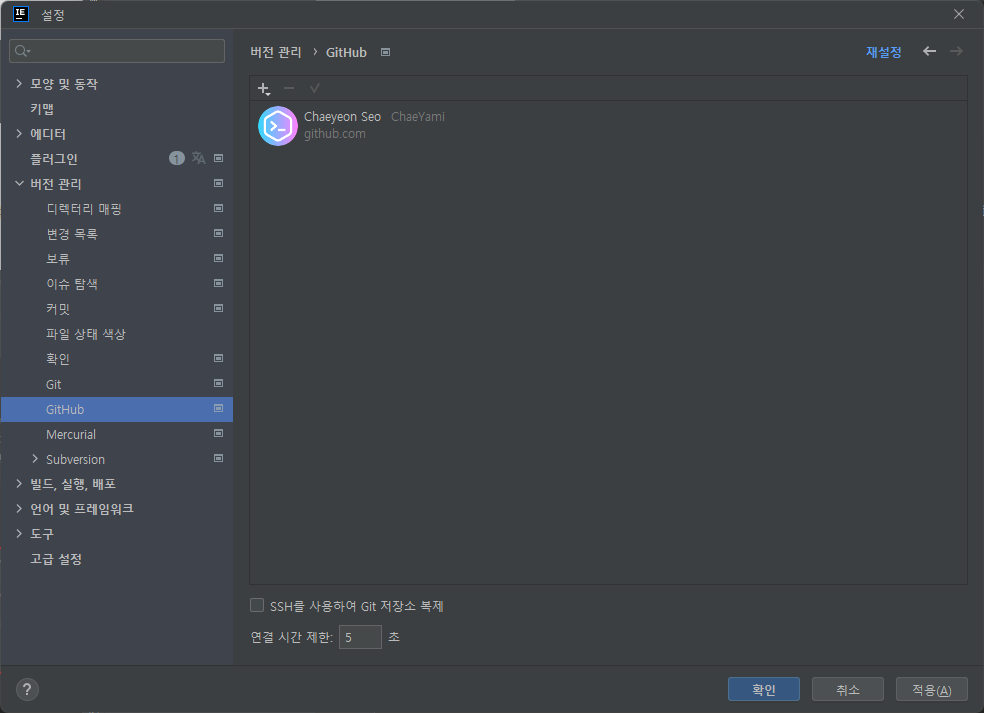Focus the settings search field
This screenshot has height=713, width=984.
[x=117, y=51]
